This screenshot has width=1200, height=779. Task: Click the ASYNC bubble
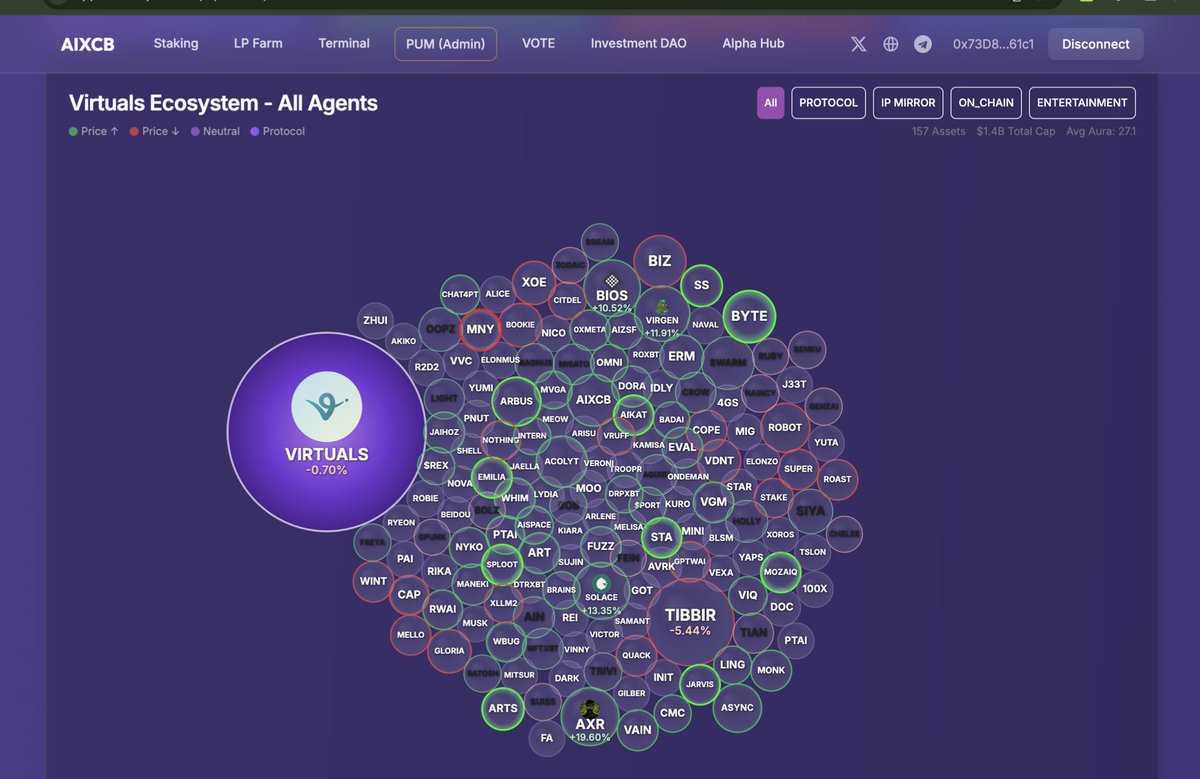coord(737,708)
